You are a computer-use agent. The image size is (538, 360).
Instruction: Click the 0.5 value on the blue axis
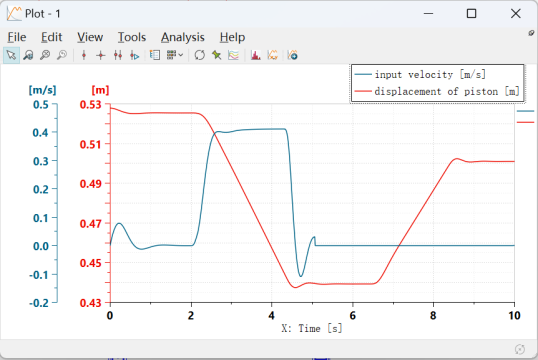pos(41,104)
